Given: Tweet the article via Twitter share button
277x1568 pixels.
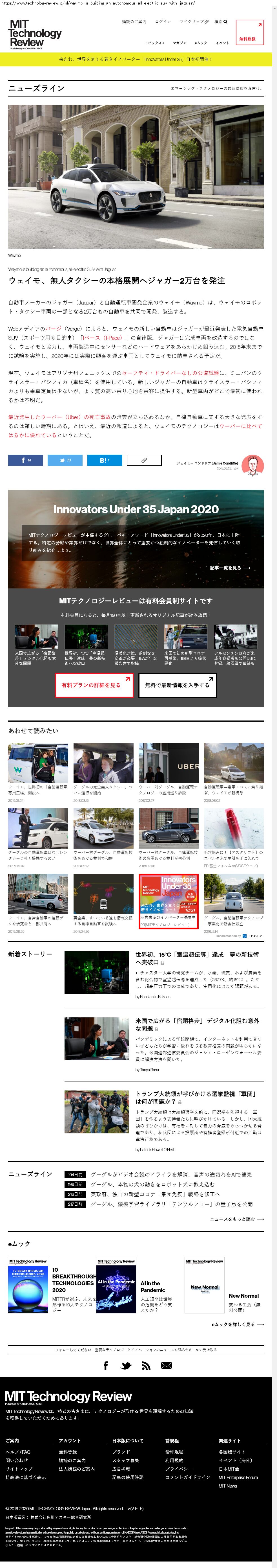Looking at the screenshot, I should pos(65,460).
